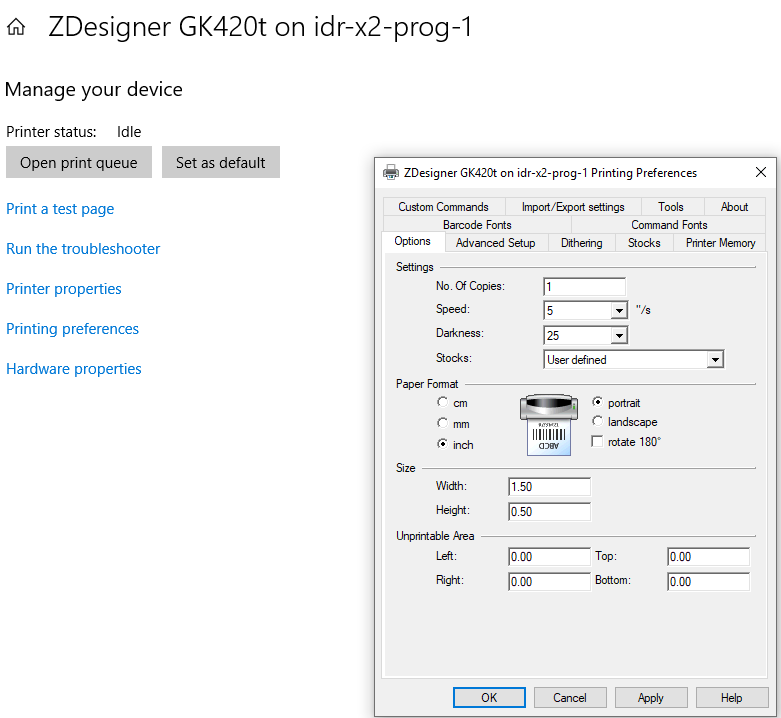Click the Right unprintable area field
781x718 pixels.
[x=549, y=582]
